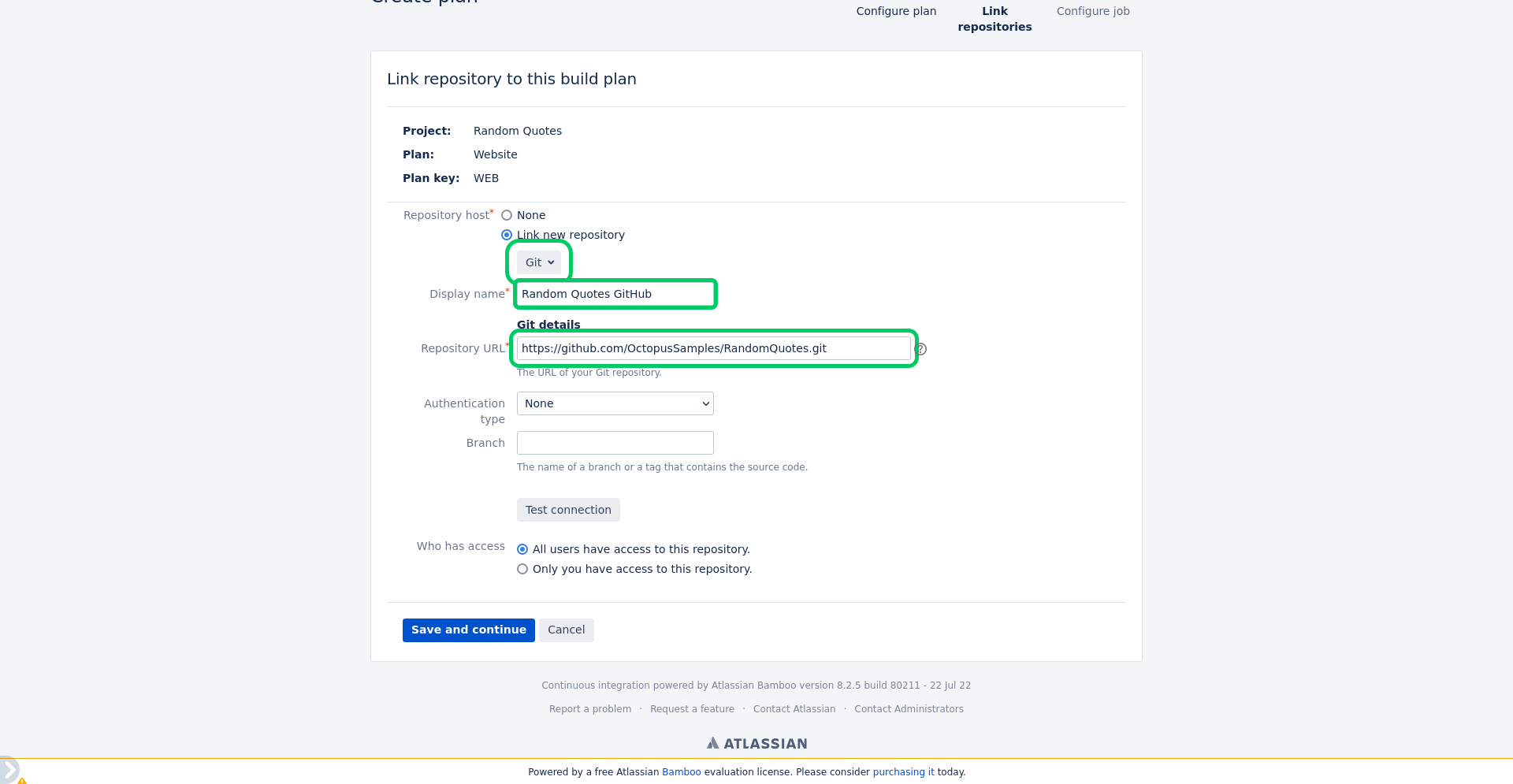Screen dimensions: 1513x784
Task: Expand the sidebar arrow at bottom left
Action: pyautogui.click(x=8, y=770)
